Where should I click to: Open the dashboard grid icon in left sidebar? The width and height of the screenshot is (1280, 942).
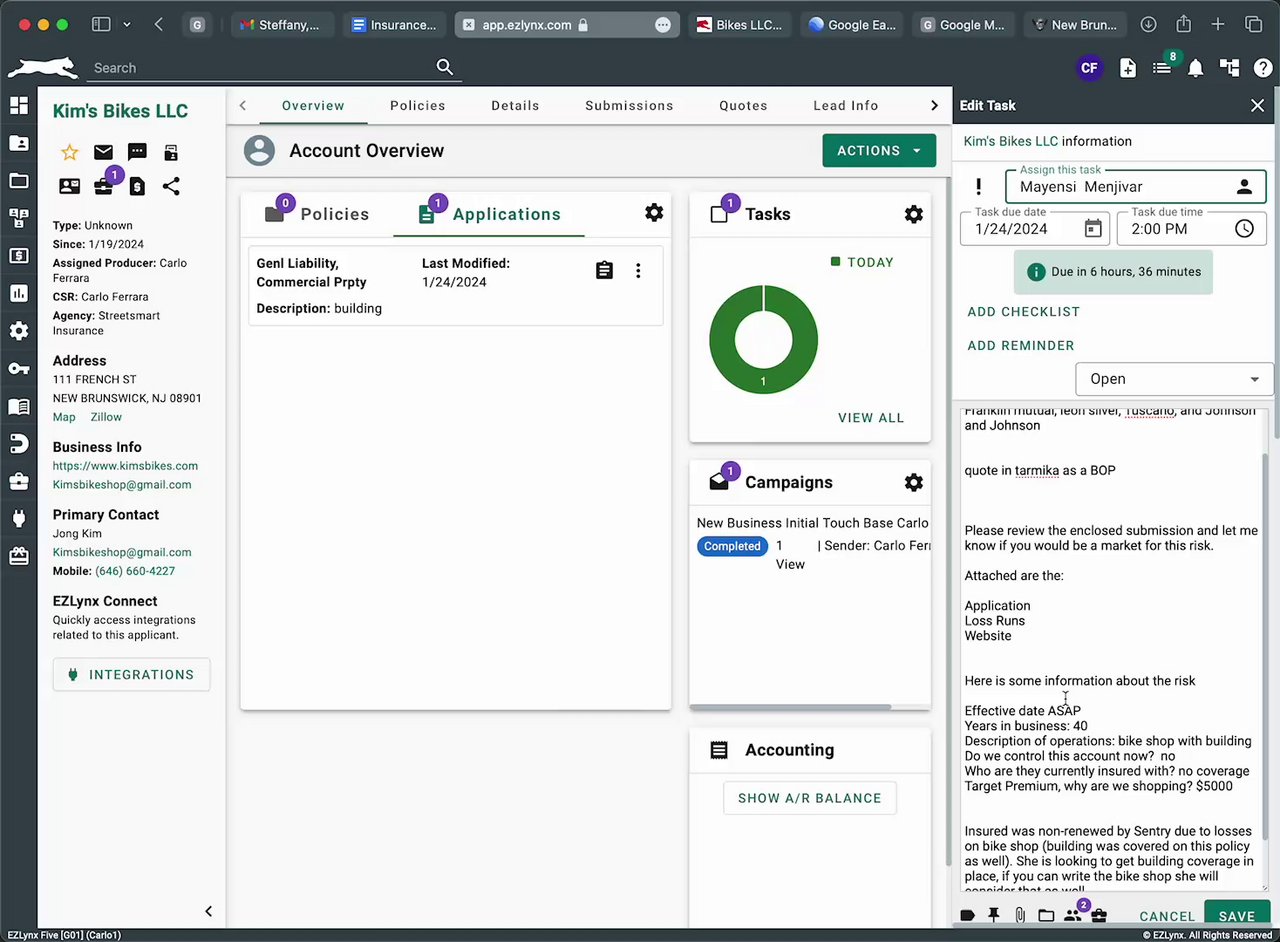click(x=18, y=106)
